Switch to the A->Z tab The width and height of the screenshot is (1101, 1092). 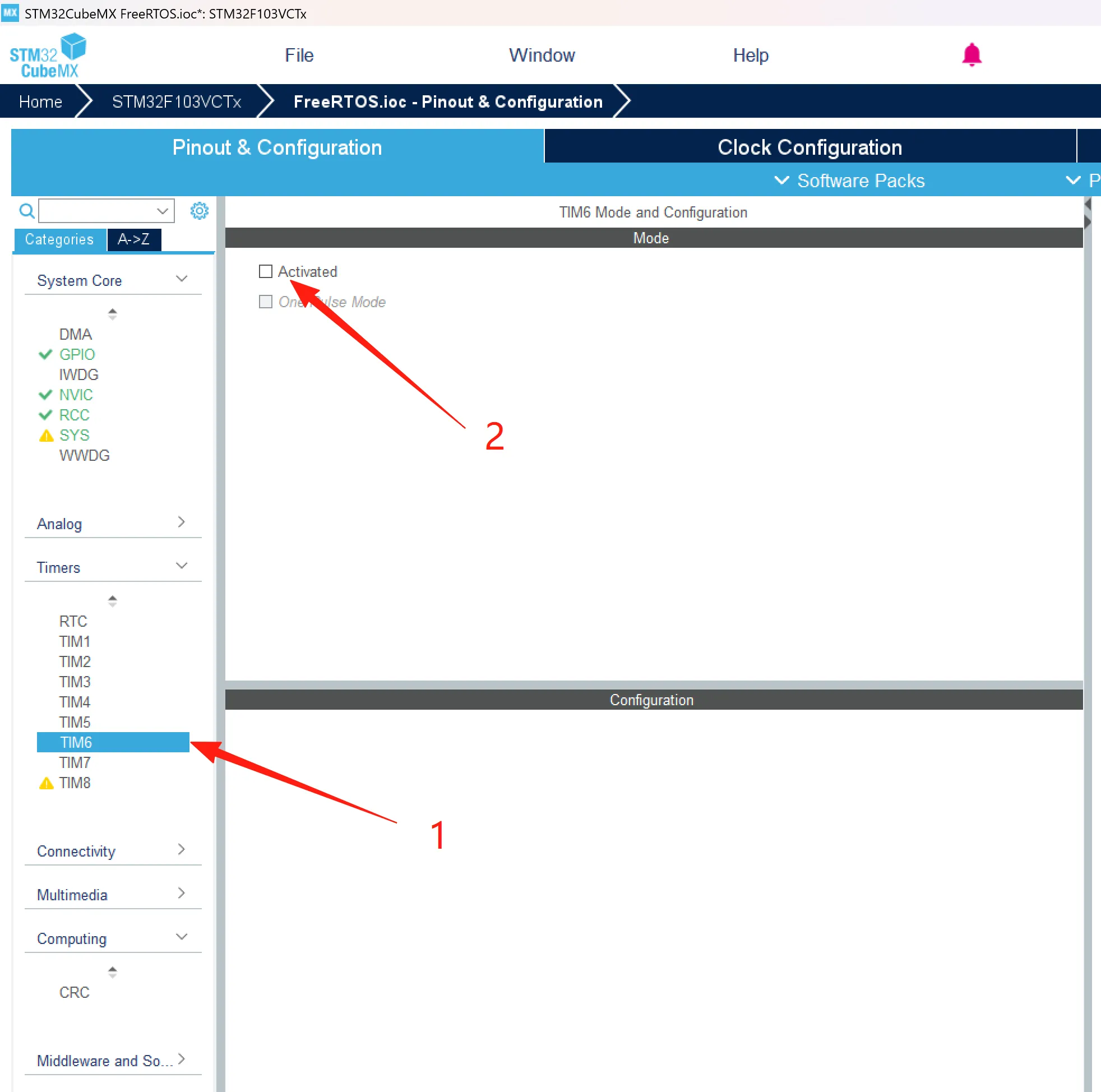coord(134,239)
